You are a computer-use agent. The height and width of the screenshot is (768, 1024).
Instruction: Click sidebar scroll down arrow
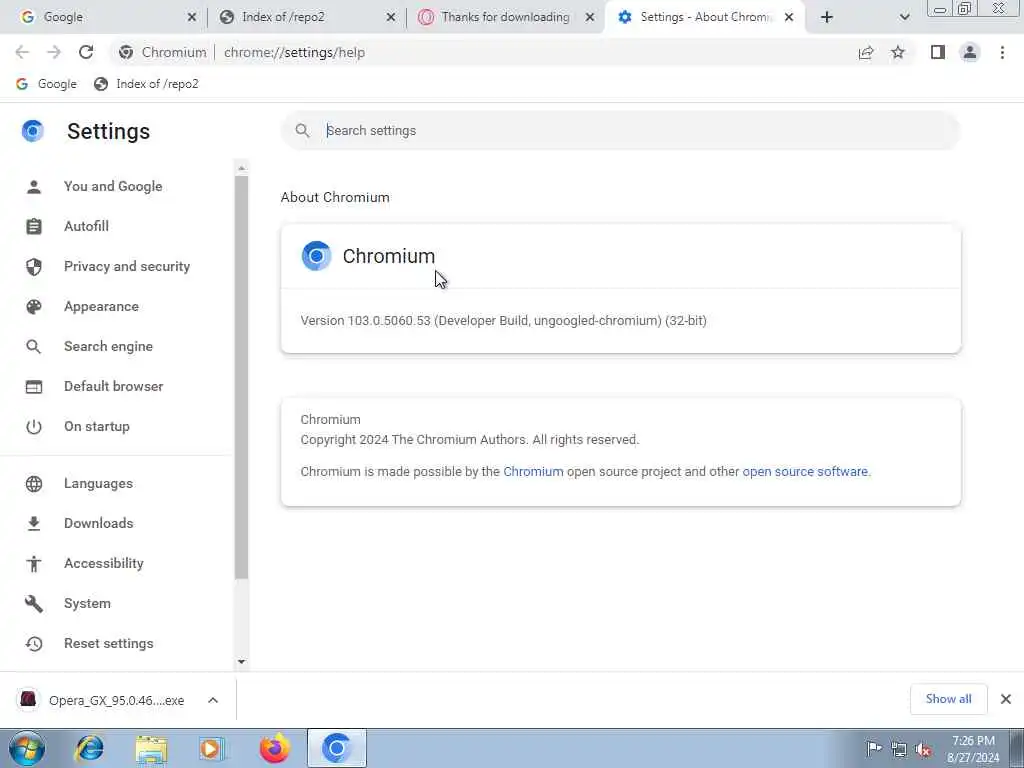click(242, 662)
